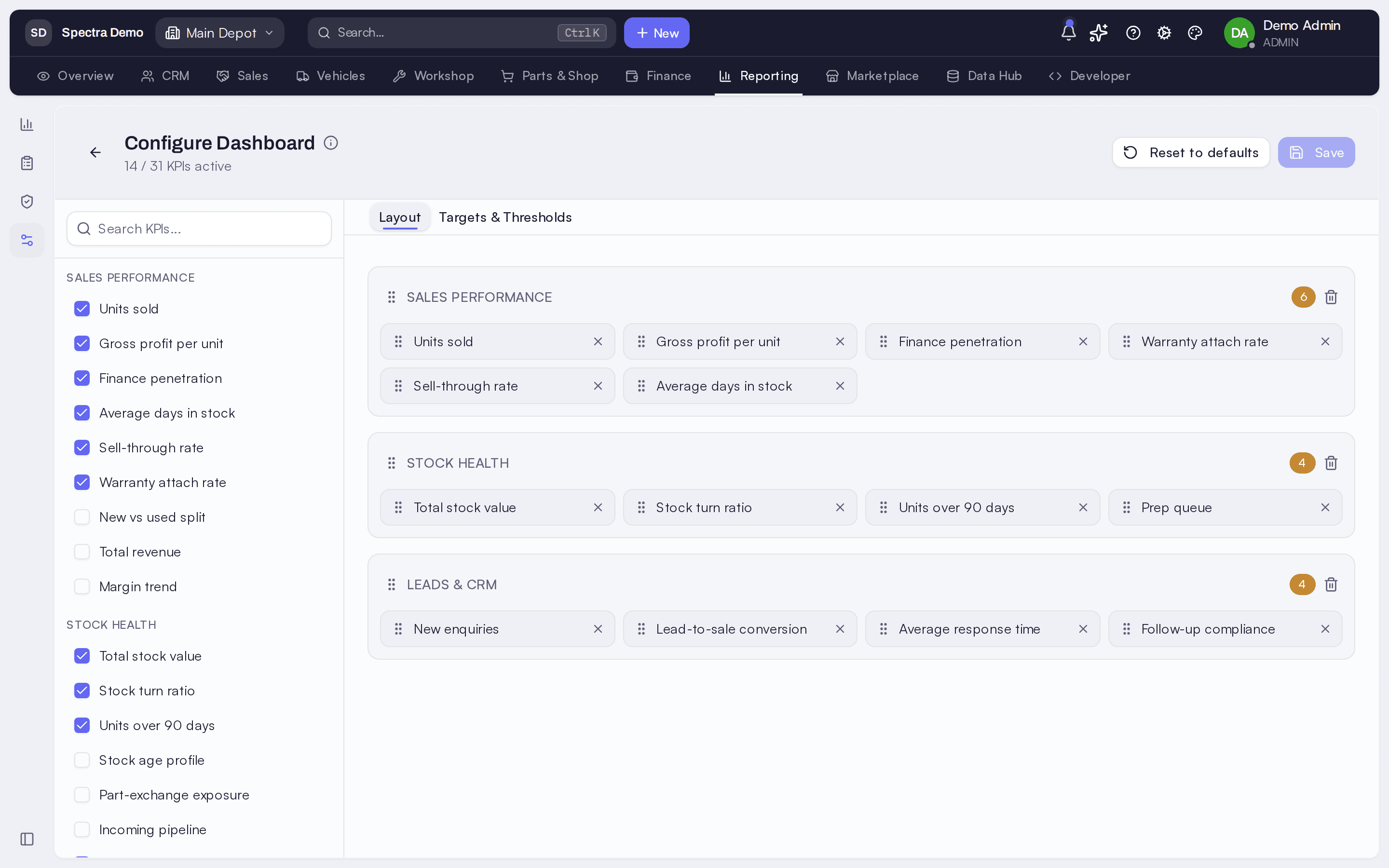This screenshot has width=1389, height=868.
Task: Enable Stock age profile KPI
Action: click(x=82, y=760)
